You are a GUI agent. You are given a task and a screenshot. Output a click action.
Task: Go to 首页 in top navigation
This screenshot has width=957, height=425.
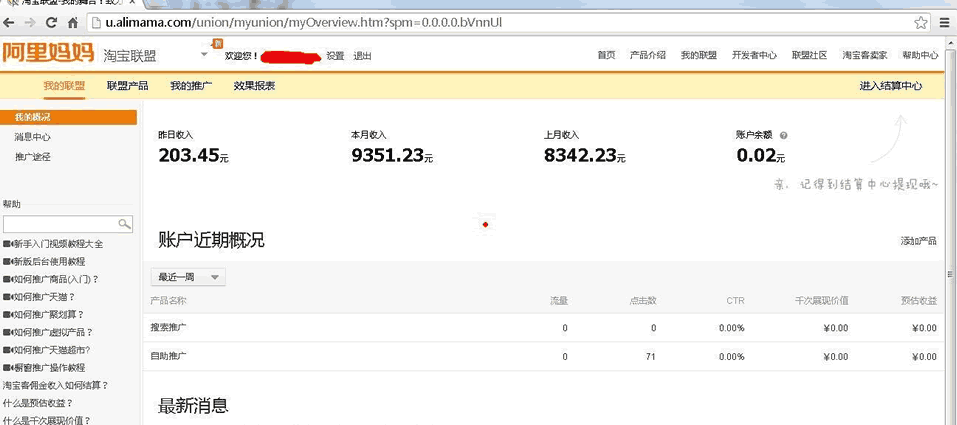point(606,55)
